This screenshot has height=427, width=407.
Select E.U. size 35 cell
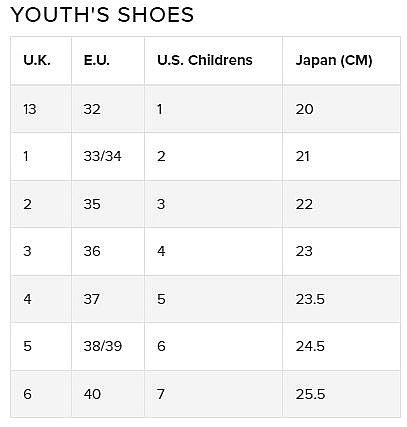coord(108,204)
